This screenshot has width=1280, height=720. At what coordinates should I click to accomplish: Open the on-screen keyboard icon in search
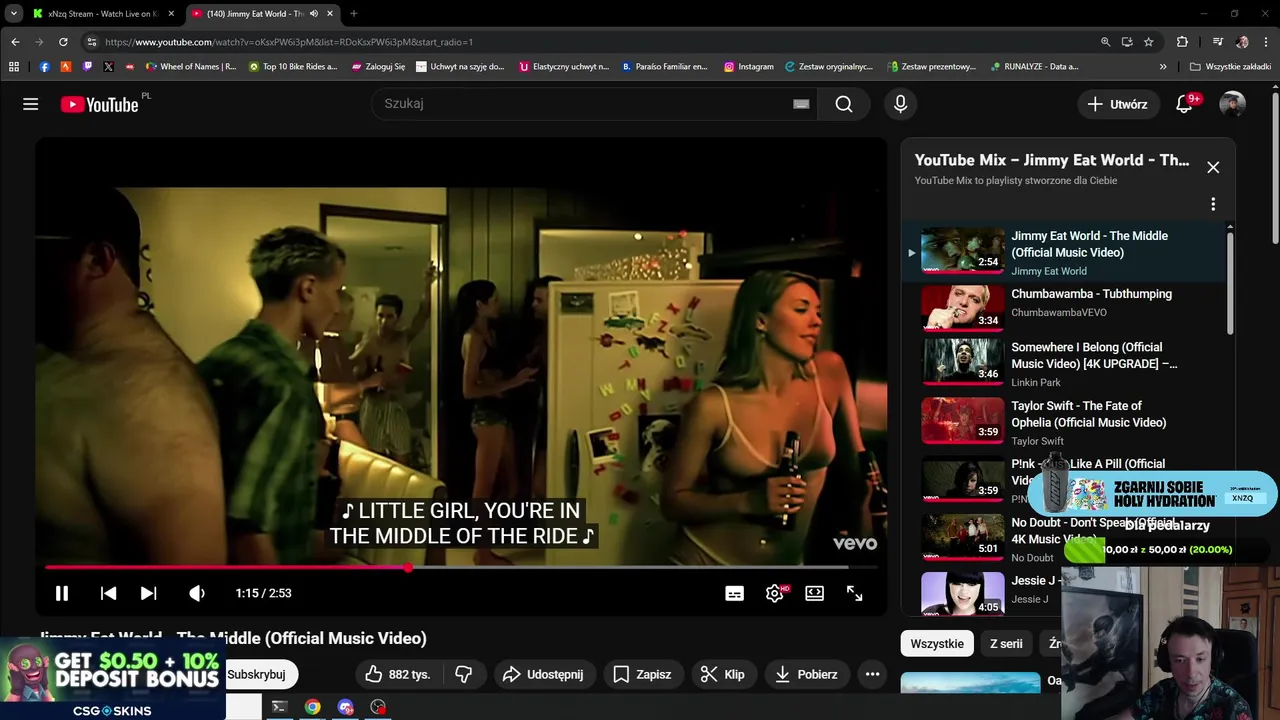pos(801,104)
